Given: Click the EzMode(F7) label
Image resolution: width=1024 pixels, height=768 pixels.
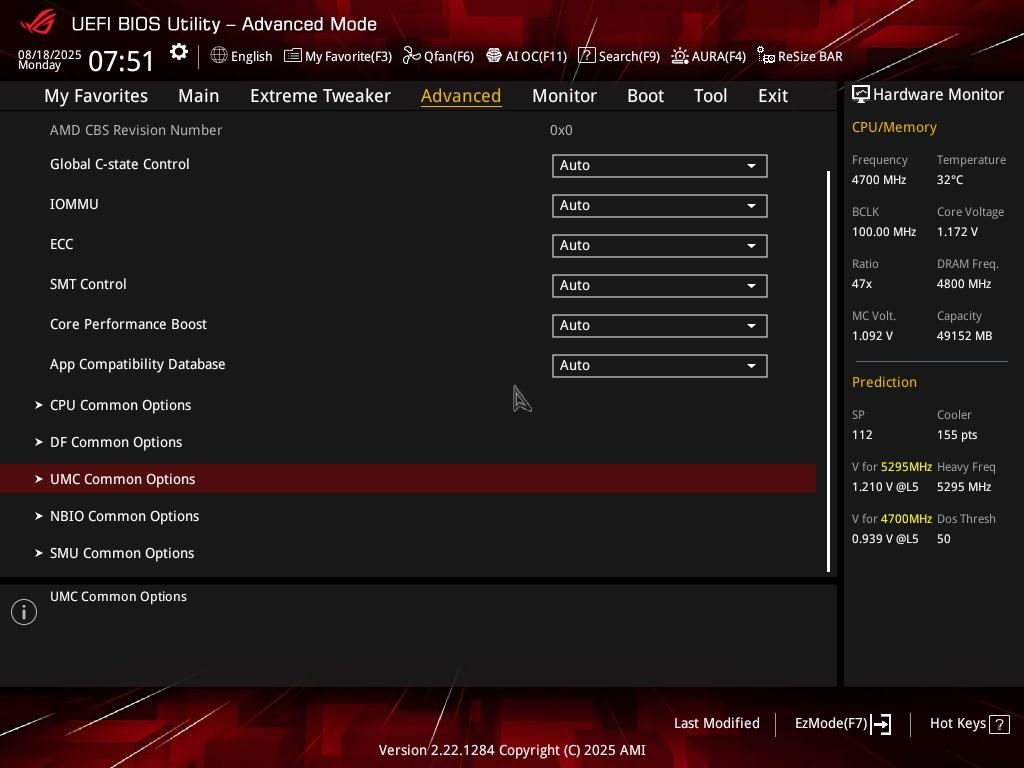Looking at the screenshot, I should [x=831, y=724].
